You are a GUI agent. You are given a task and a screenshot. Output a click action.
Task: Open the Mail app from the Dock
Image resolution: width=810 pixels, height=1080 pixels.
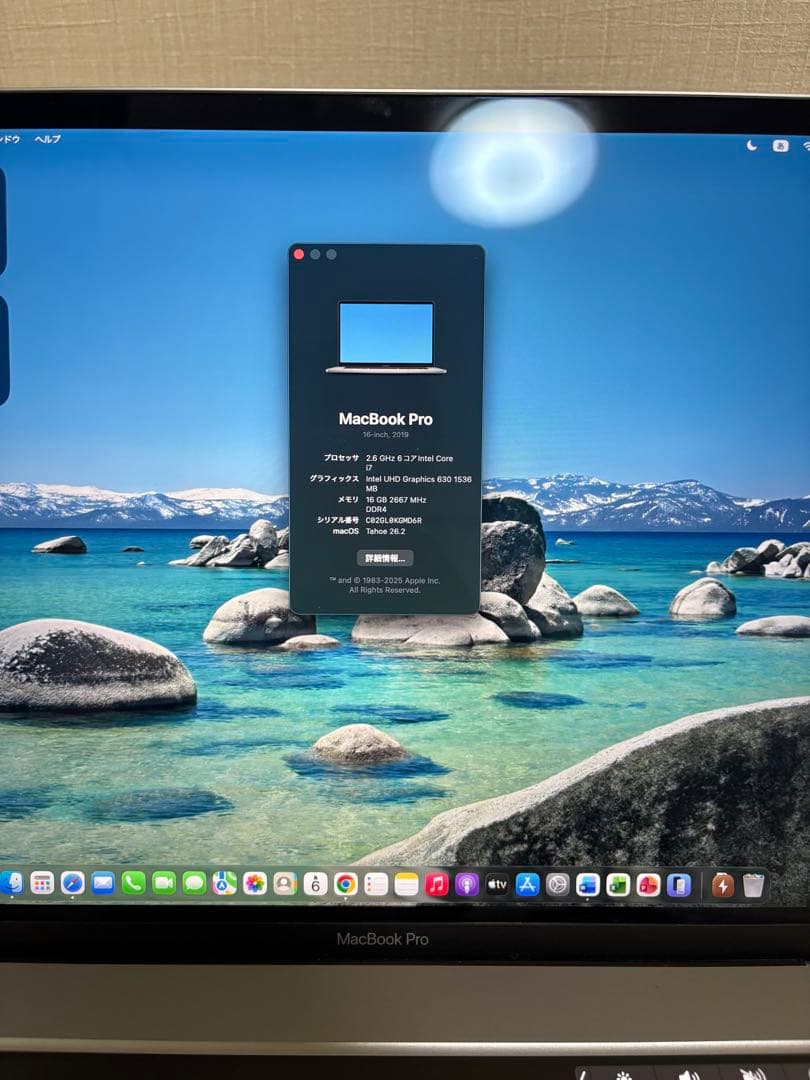click(101, 885)
